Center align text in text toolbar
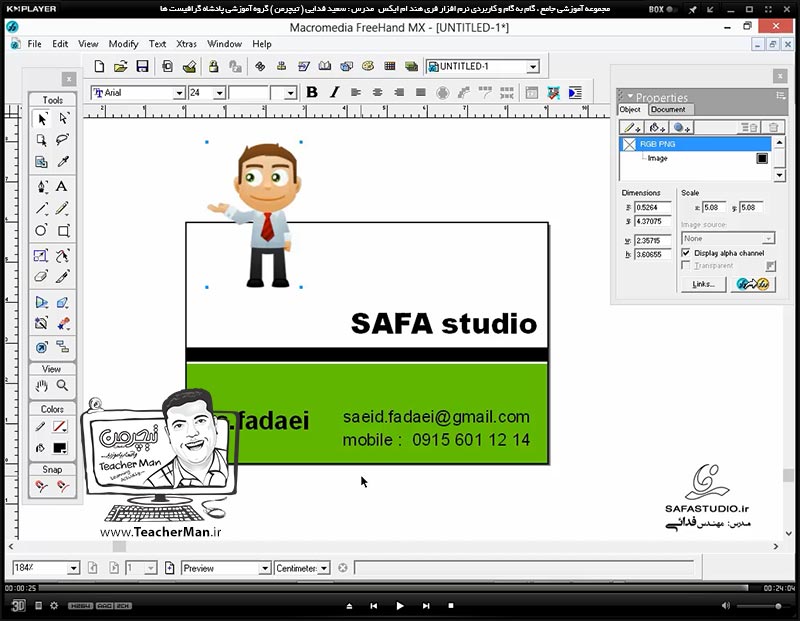The width and height of the screenshot is (800, 621). pos(378,92)
